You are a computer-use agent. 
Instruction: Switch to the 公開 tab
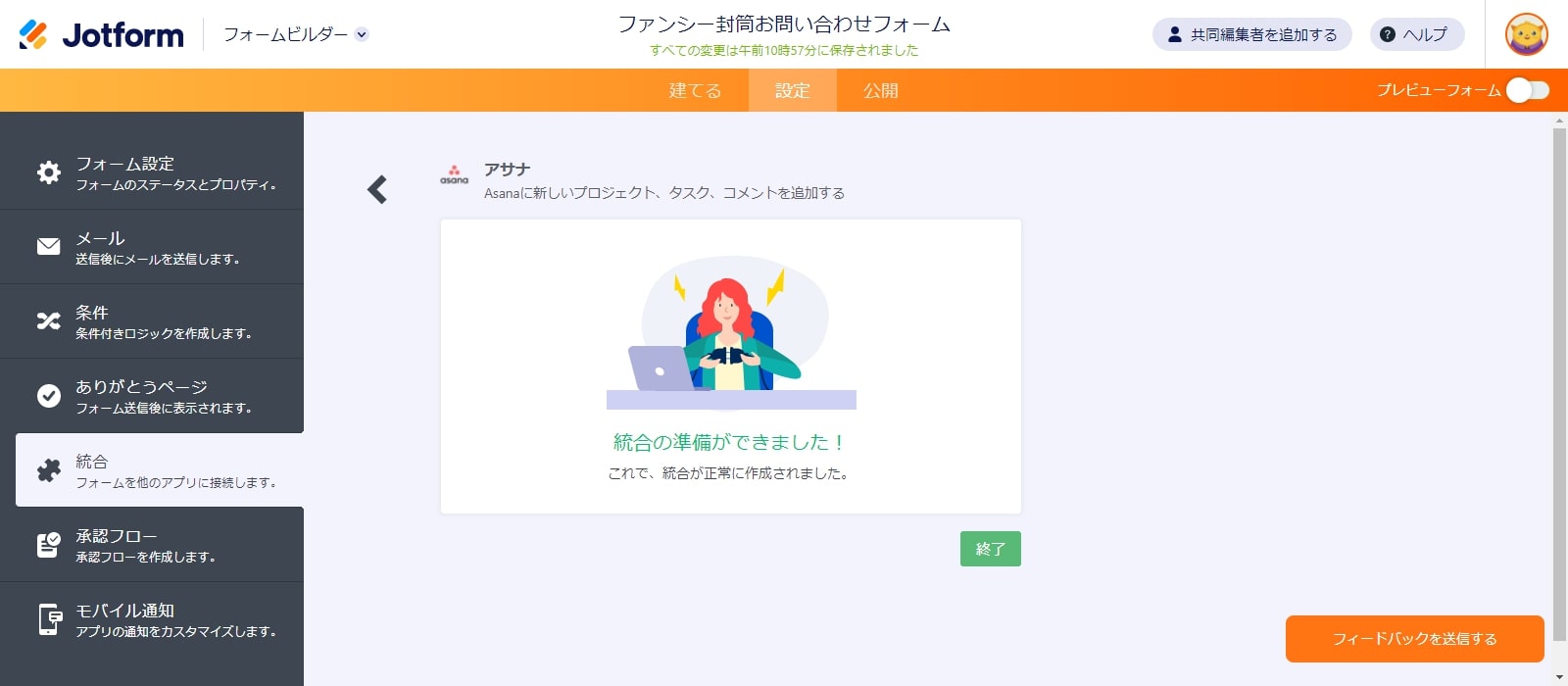pos(880,90)
